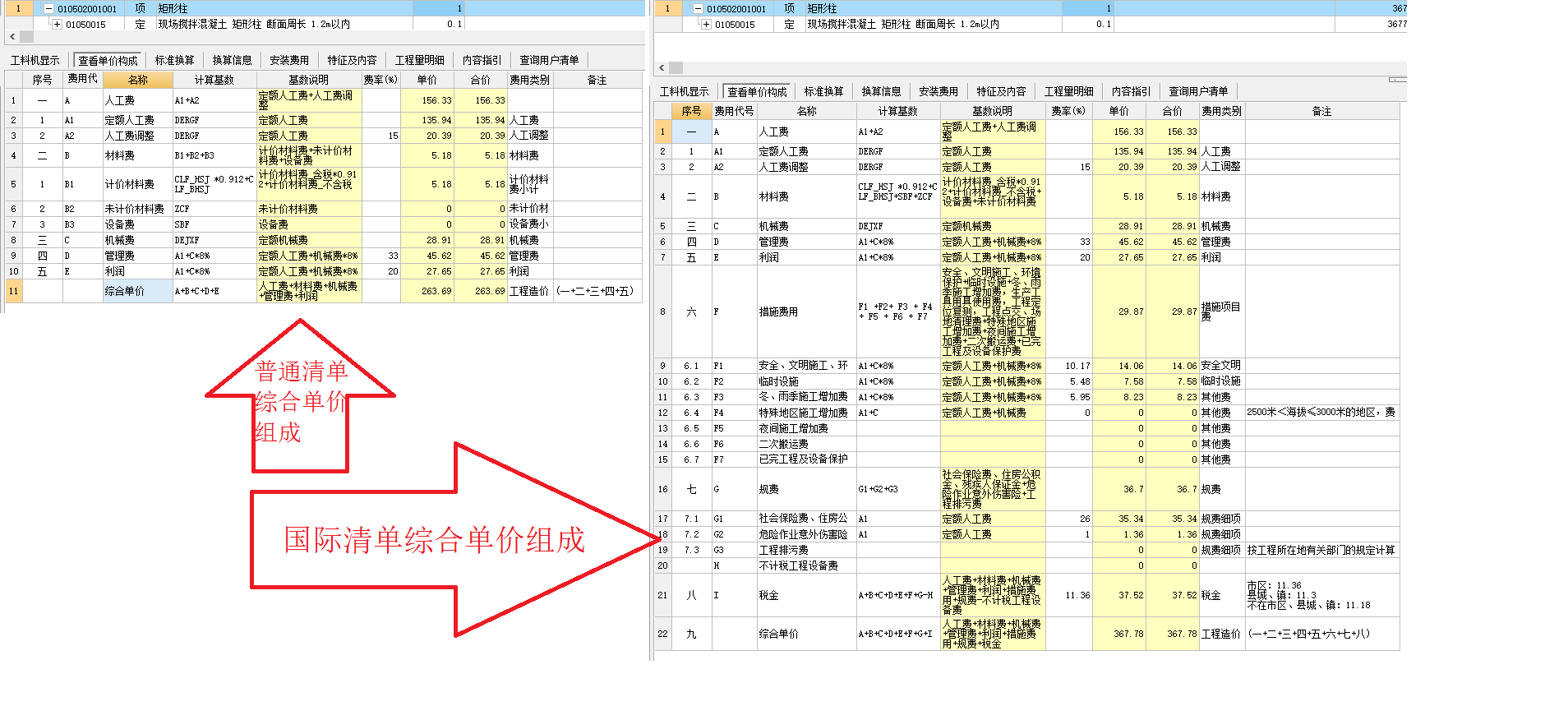This screenshot has width=1568, height=706.
Task: Click the 矩形柱 name cell in the left panel top row
Action: (x=284, y=9)
